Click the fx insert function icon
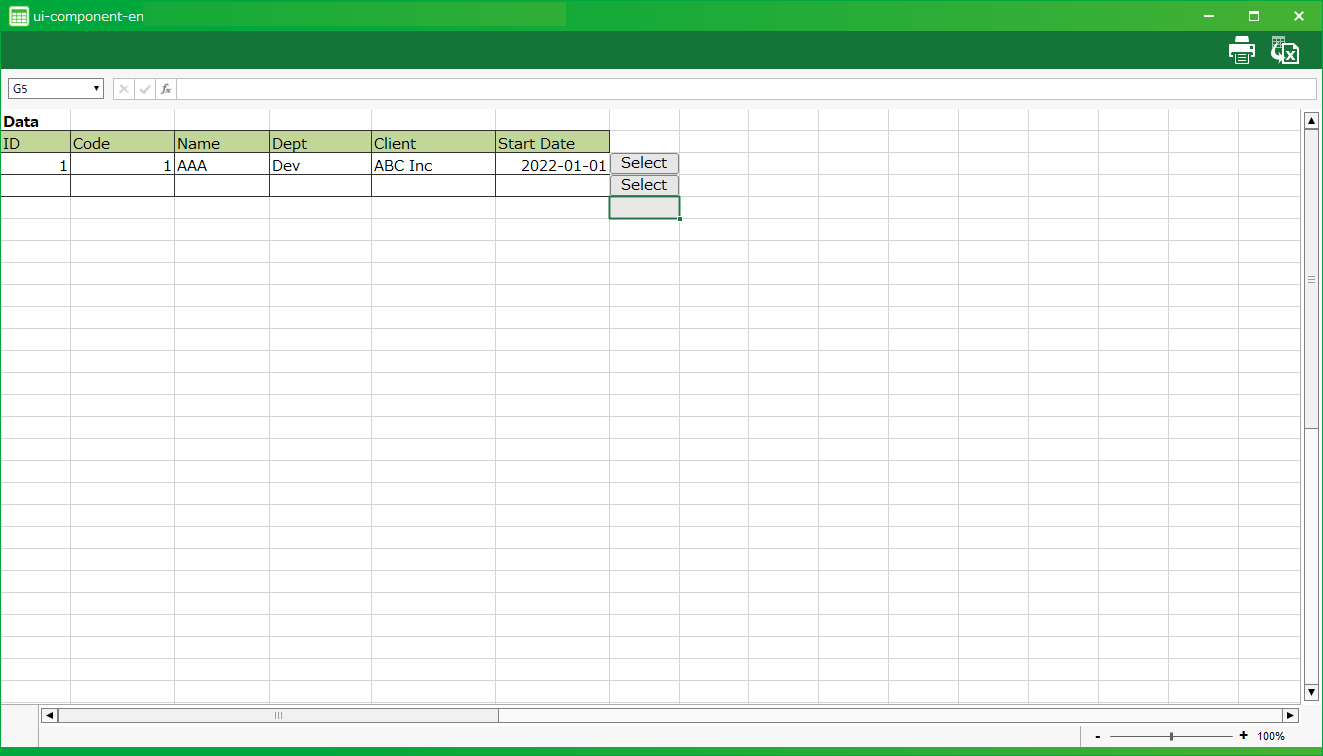 coord(166,89)
